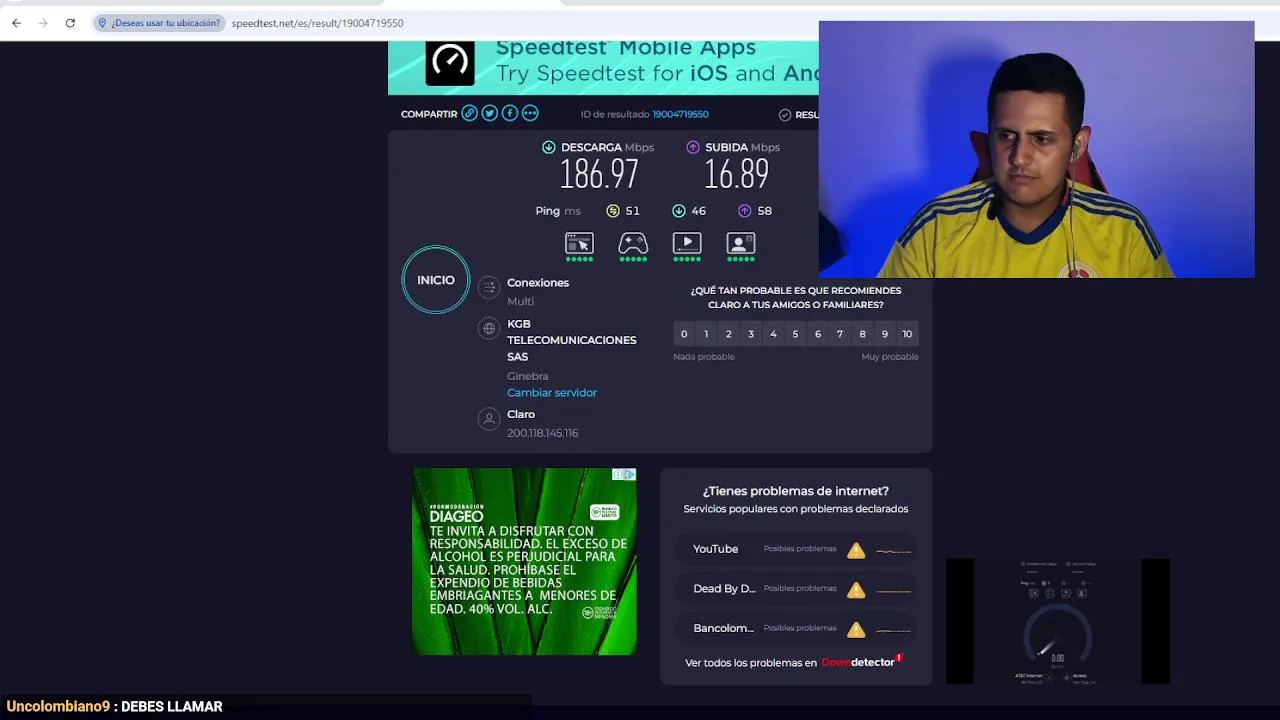Select rating 5 for Claro recommendation
The width and height of the screenshot is (1280, 720).
795,334
